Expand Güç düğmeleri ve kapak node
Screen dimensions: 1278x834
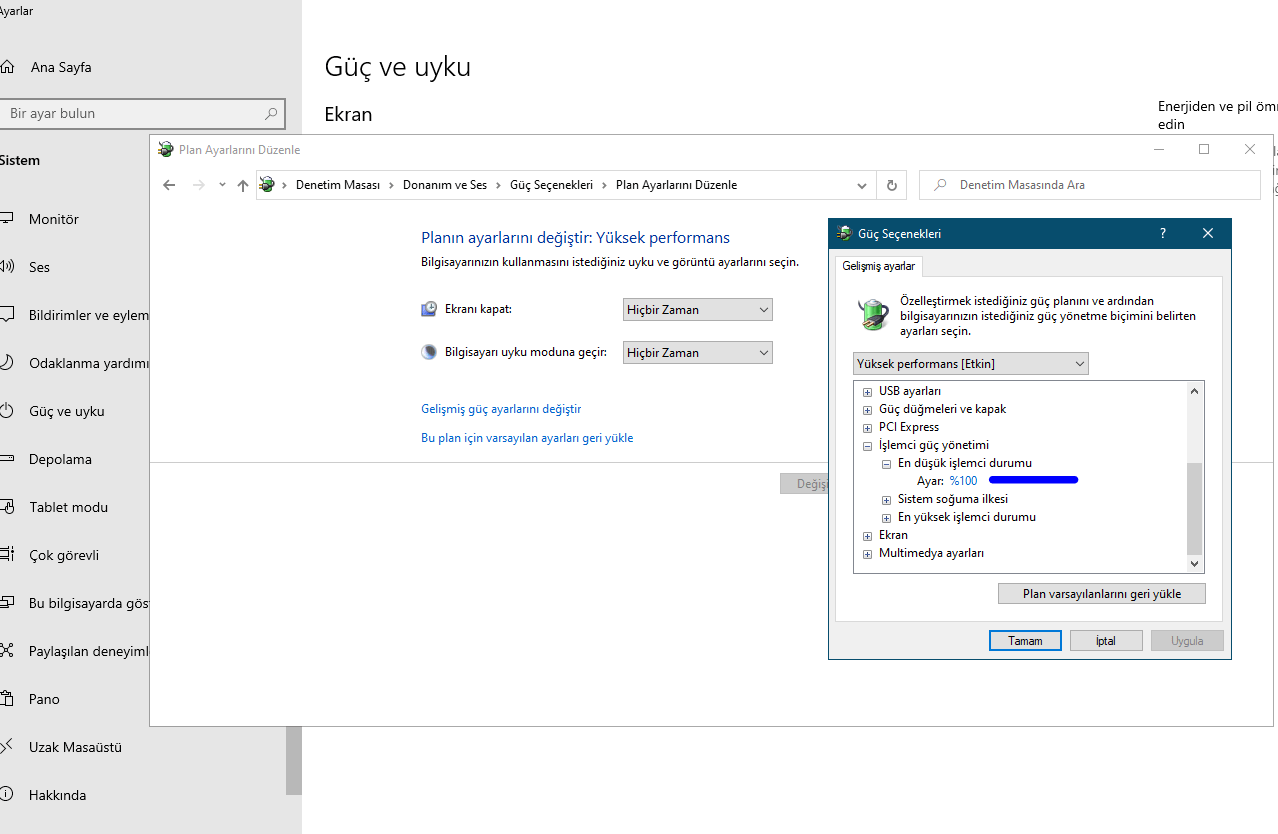(867, 410)
